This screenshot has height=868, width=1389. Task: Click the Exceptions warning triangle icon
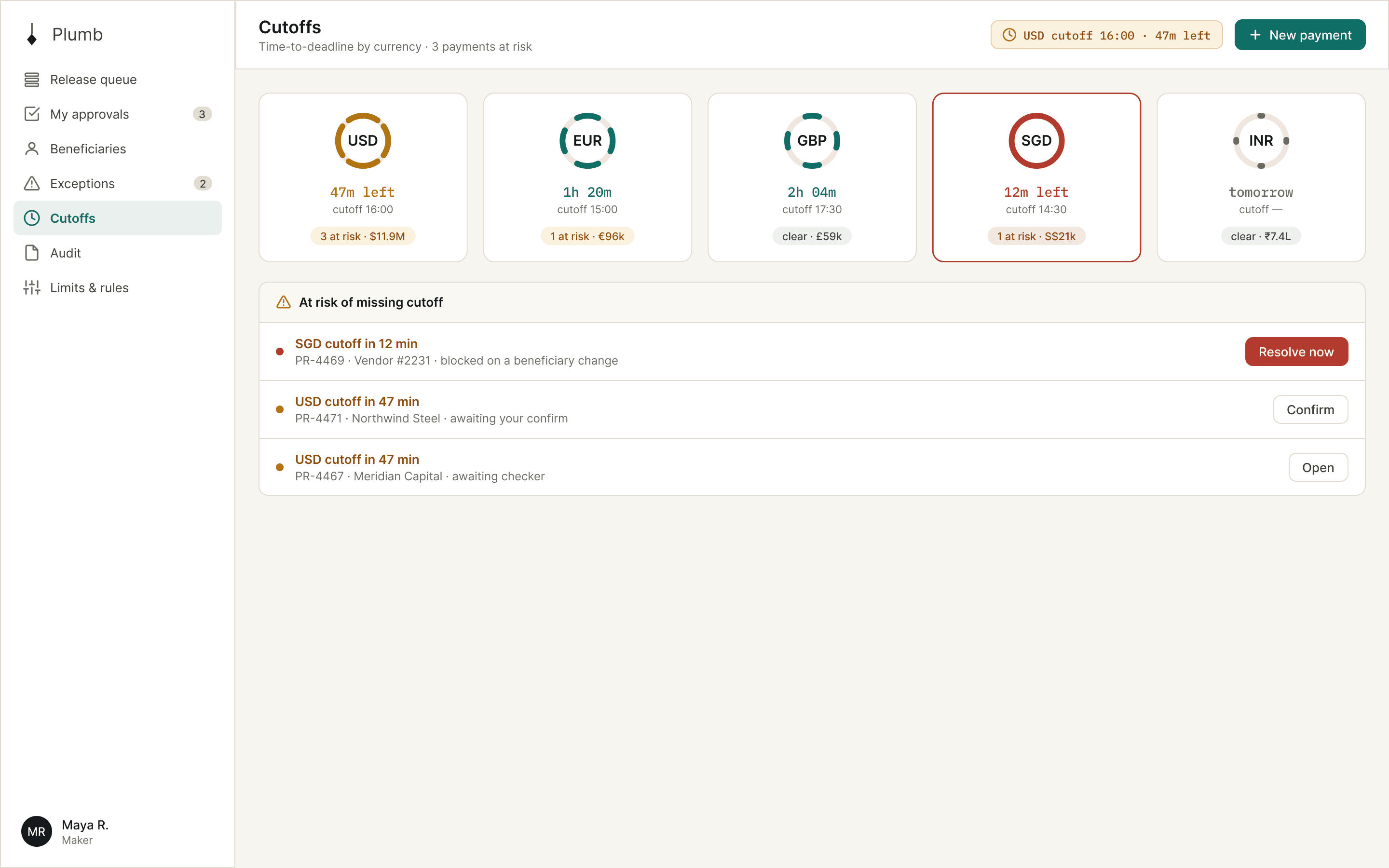(32, 184)
